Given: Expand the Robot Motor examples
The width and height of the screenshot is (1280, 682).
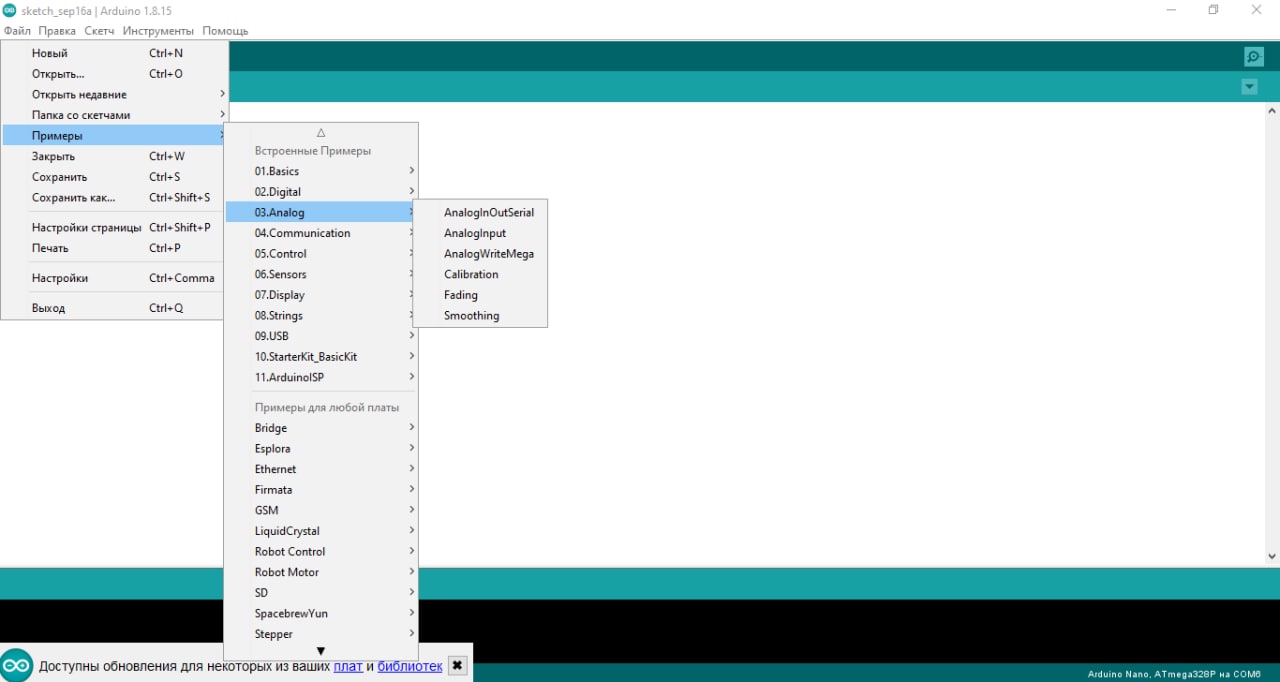Looking at the screenshot, I should pos(321,572).
